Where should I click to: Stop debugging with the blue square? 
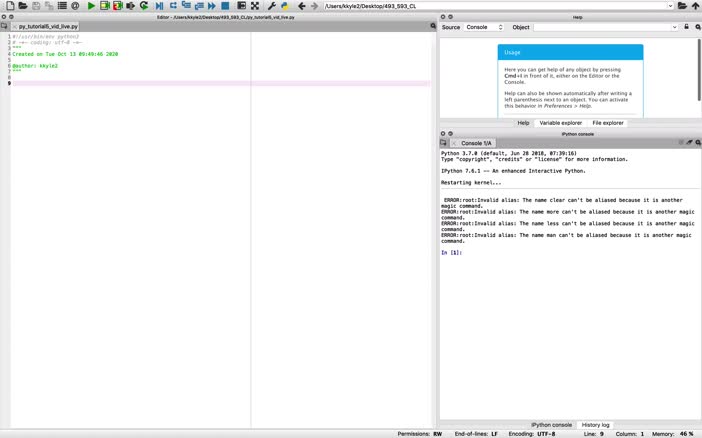tap(225, 6)
